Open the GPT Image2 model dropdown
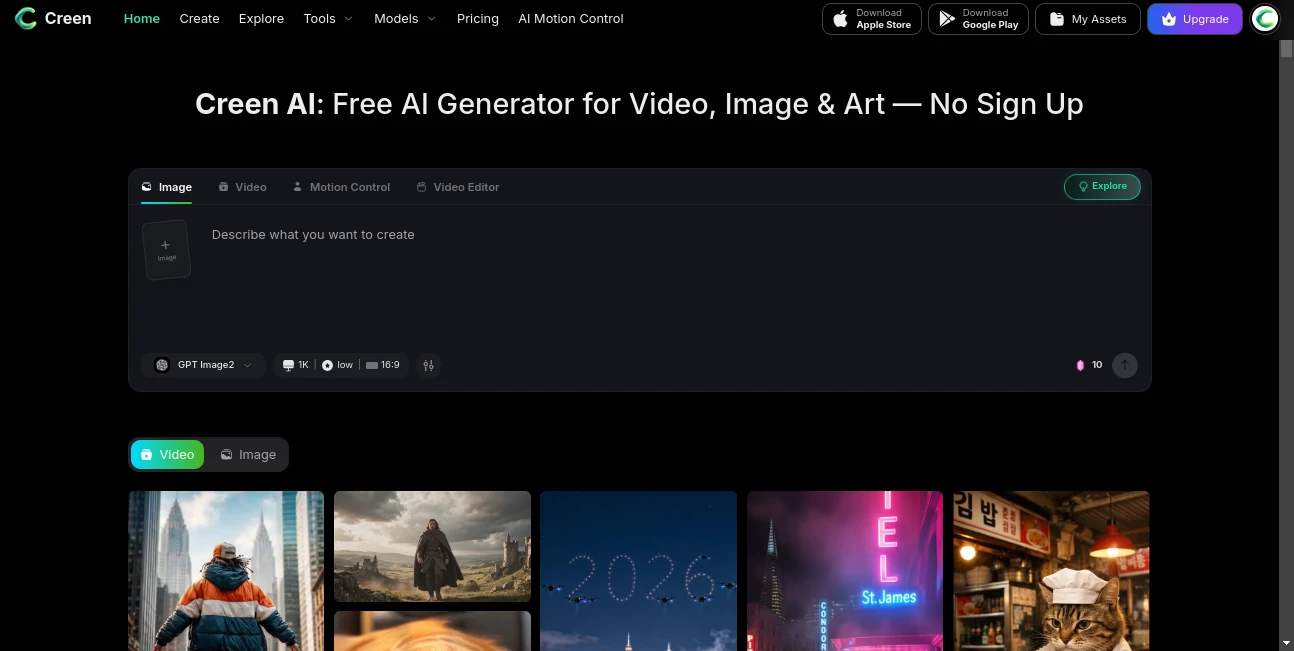The image size is (1294, 651). (x=203, y=365)
